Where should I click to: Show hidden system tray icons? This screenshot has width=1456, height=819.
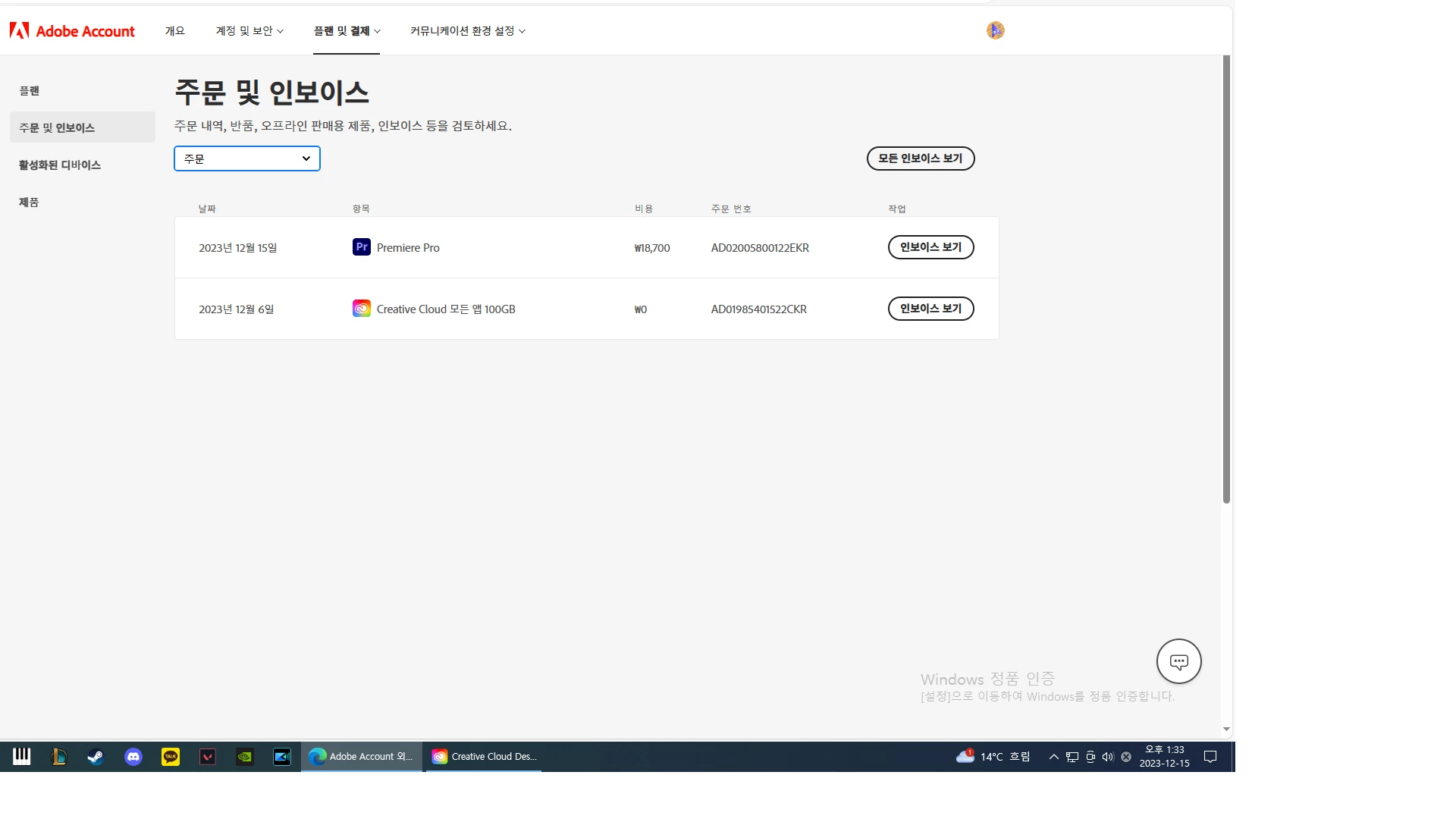pyautogui.click(x=1053, y=757)
